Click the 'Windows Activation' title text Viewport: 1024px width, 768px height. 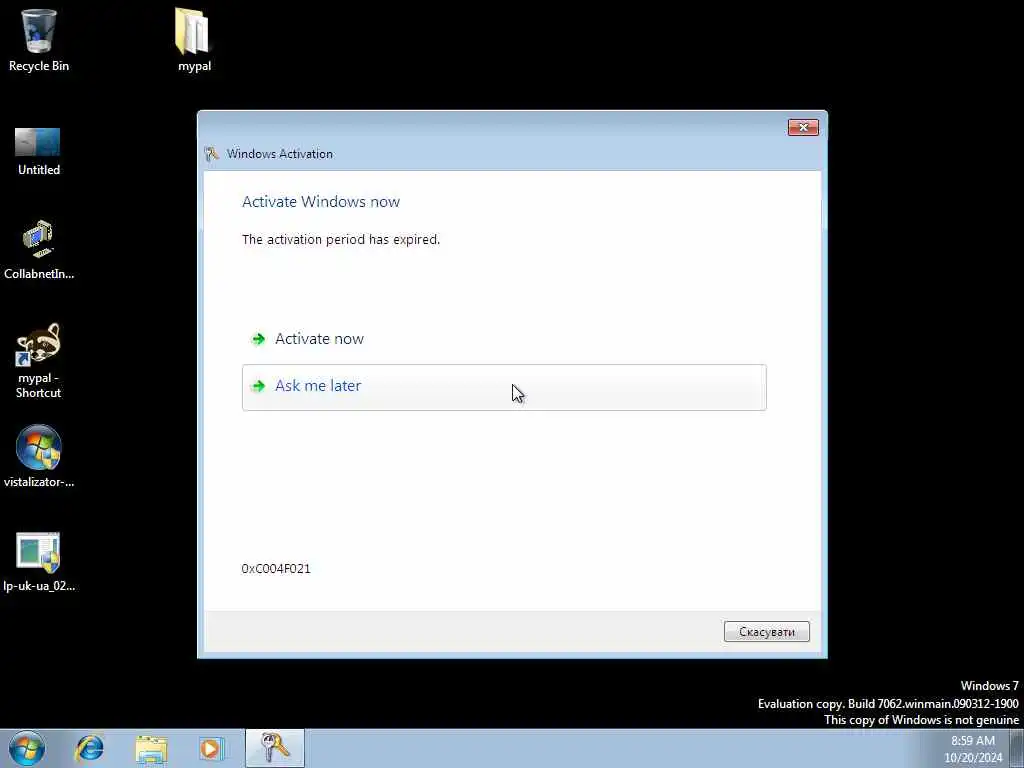pos(280,154)
